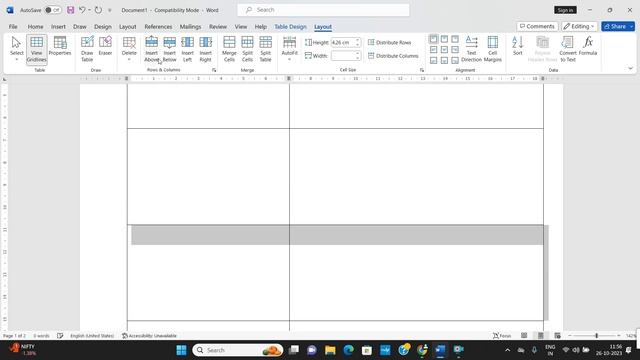Show hidden system tray icons

point(507,350)
